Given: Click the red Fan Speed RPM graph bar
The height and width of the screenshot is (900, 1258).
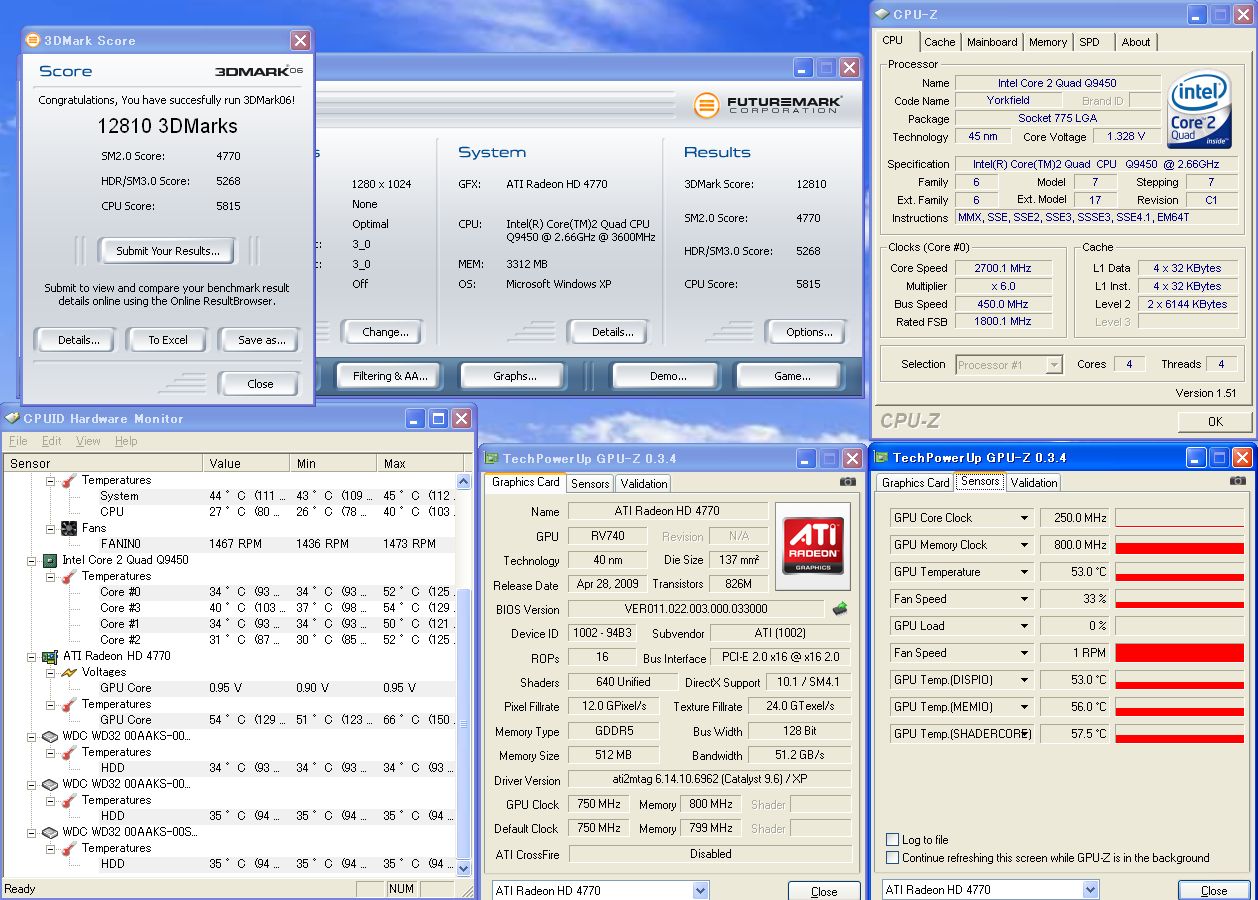Looking at the screenshot, I should click(1180, 653).
